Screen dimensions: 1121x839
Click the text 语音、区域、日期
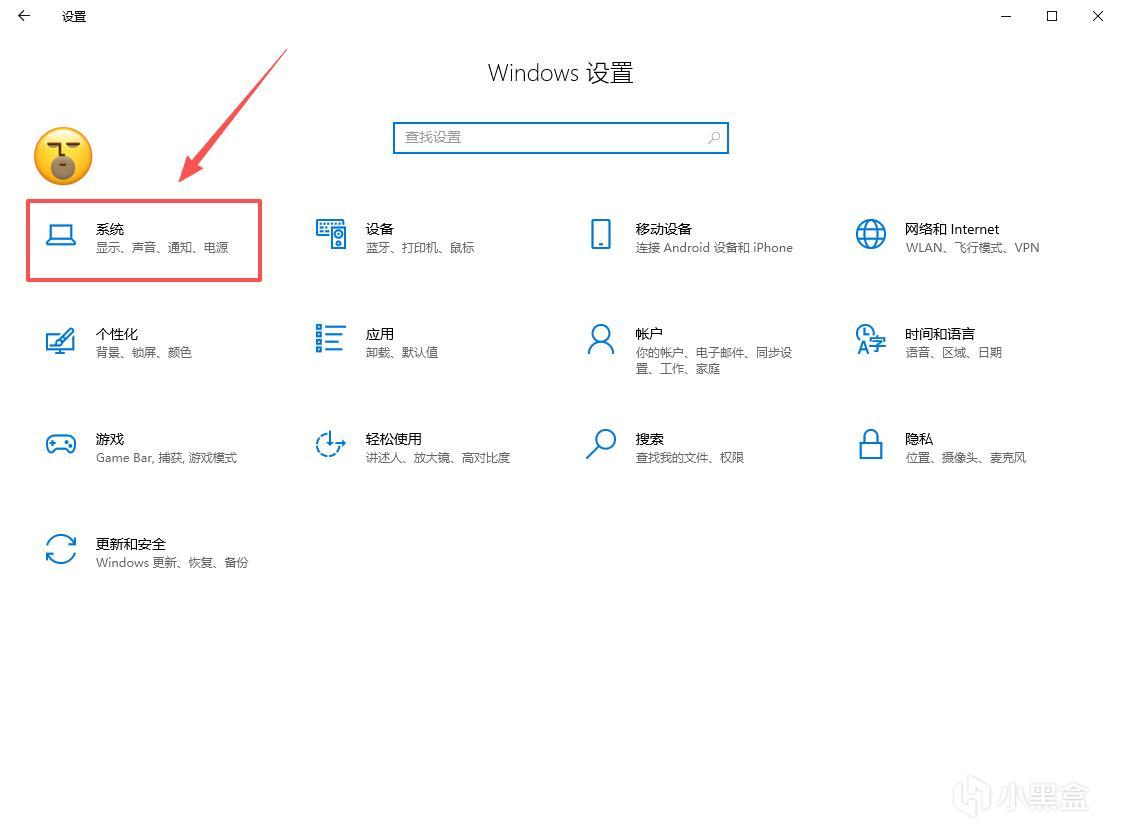point(953,352)
